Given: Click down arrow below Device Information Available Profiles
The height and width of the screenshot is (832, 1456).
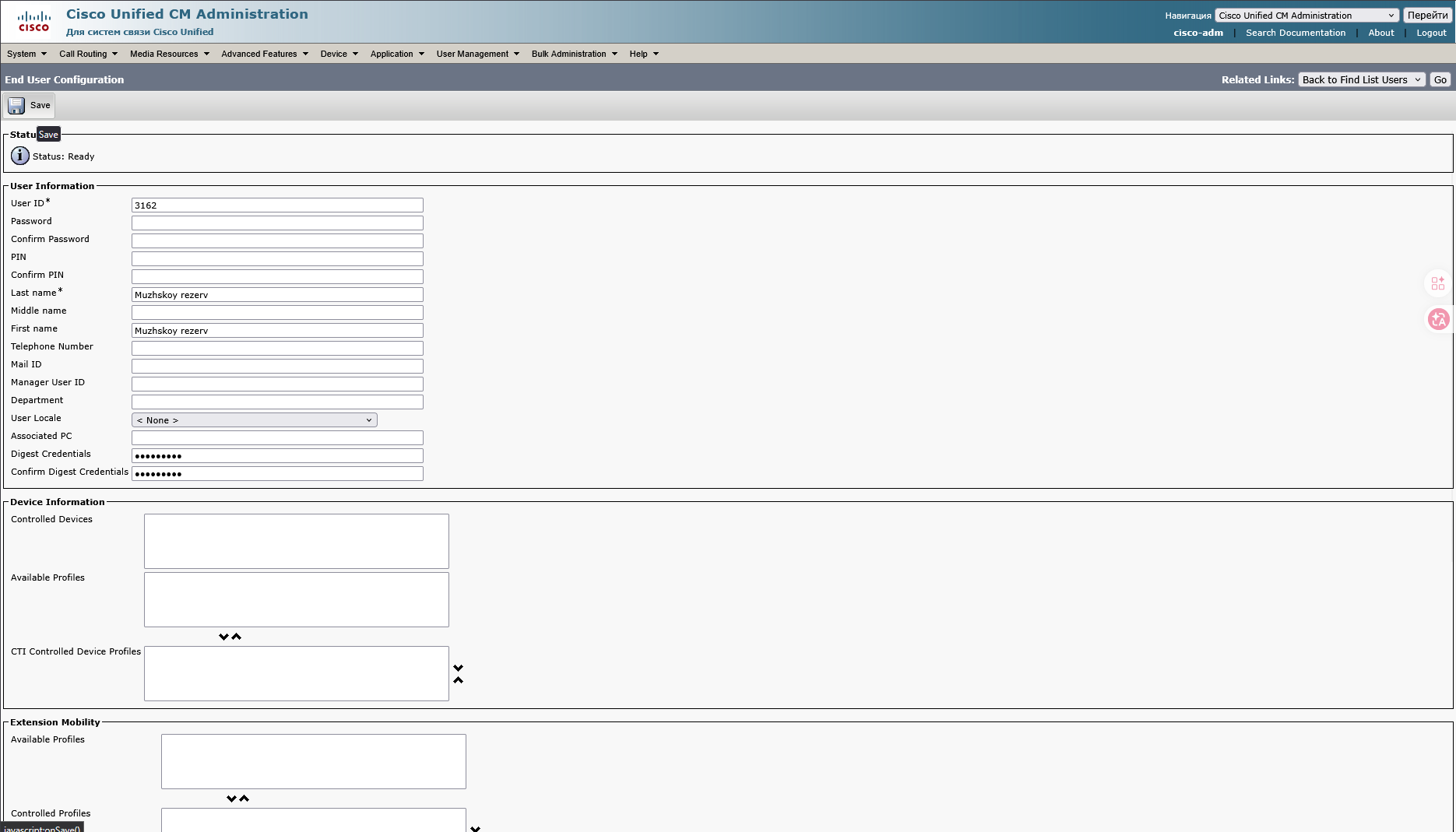Looking at the screenshot, I should click(x=223, y=637).
